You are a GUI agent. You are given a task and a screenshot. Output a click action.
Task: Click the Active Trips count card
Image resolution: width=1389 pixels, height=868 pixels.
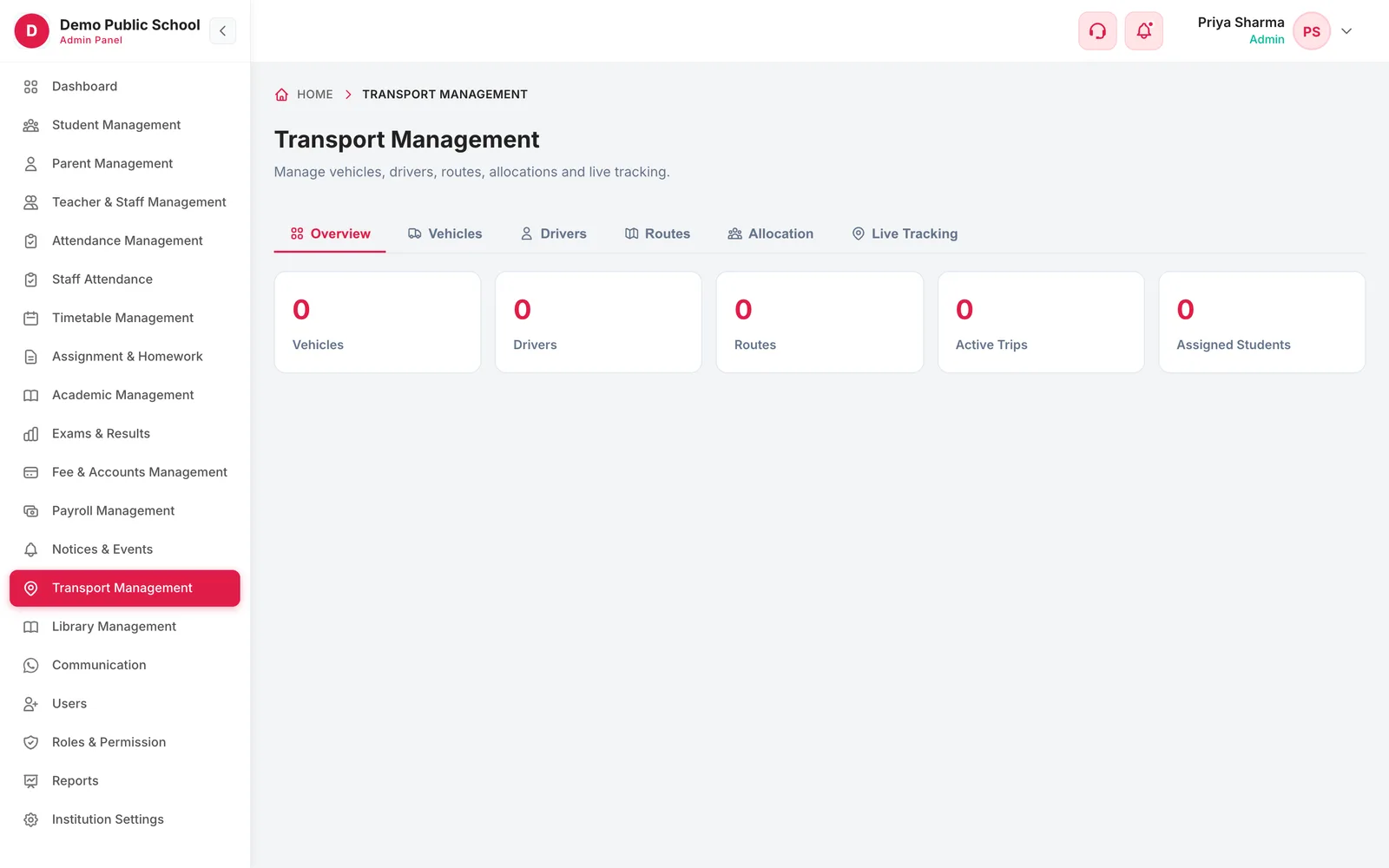(x=1041, y=322)
